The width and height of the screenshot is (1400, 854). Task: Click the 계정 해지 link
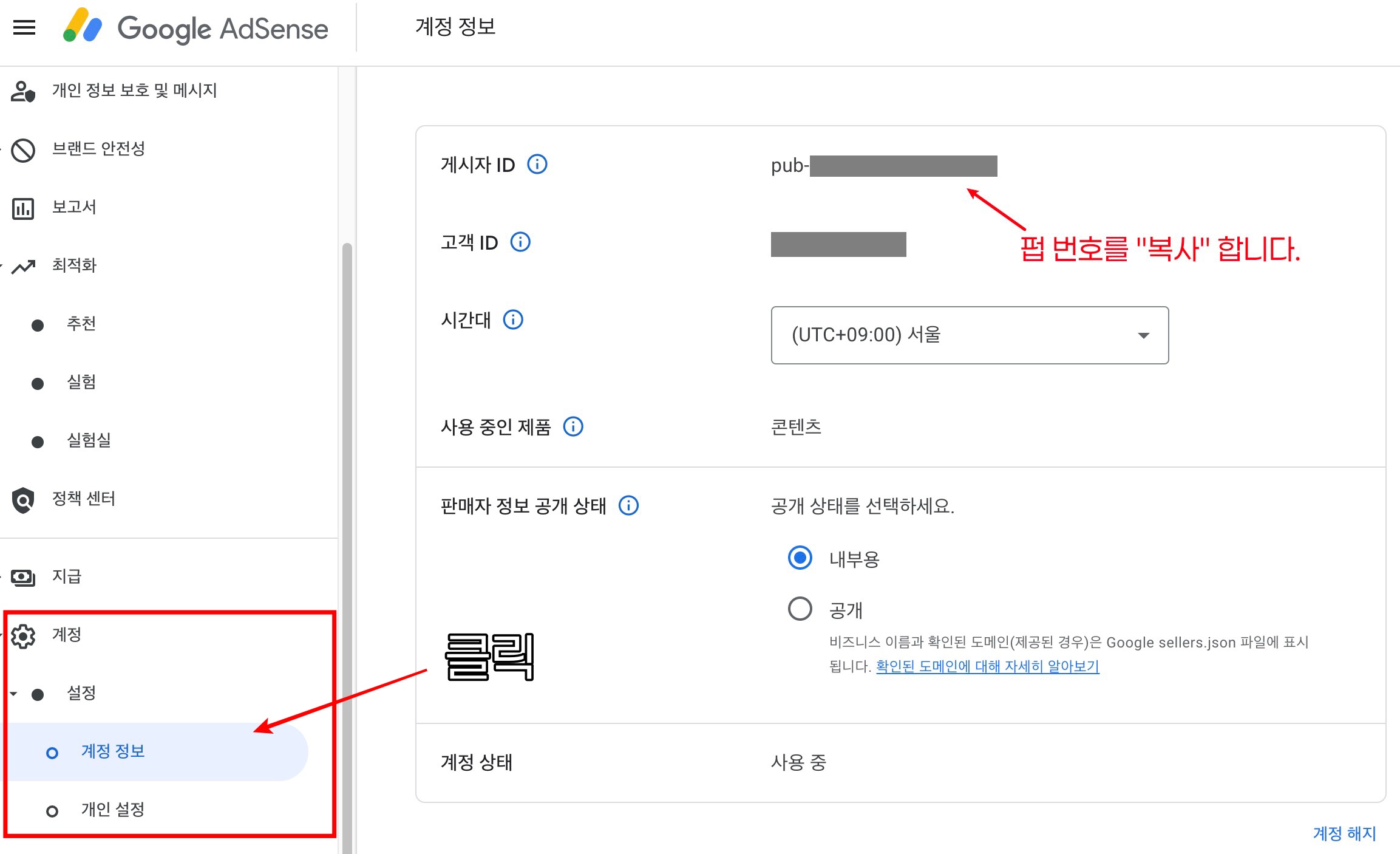(1344, 833)
